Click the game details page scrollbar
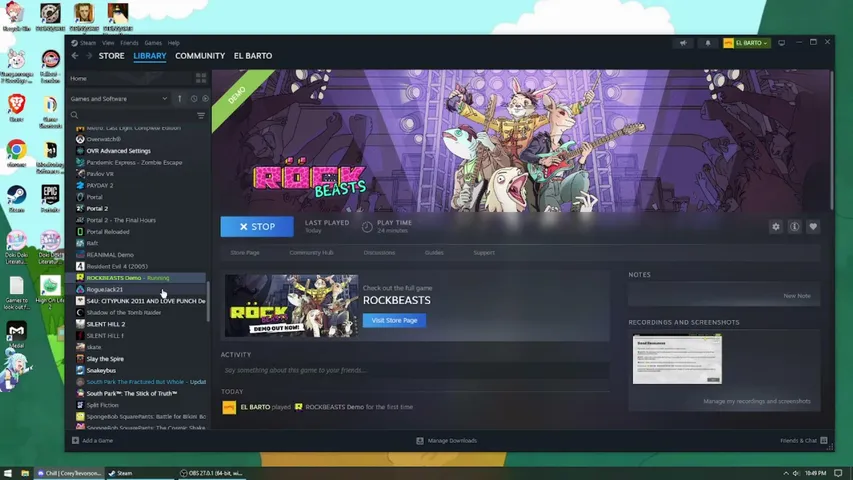Image resolution: width=853 pixels, height=480 pixels. [x=832, y=140]
